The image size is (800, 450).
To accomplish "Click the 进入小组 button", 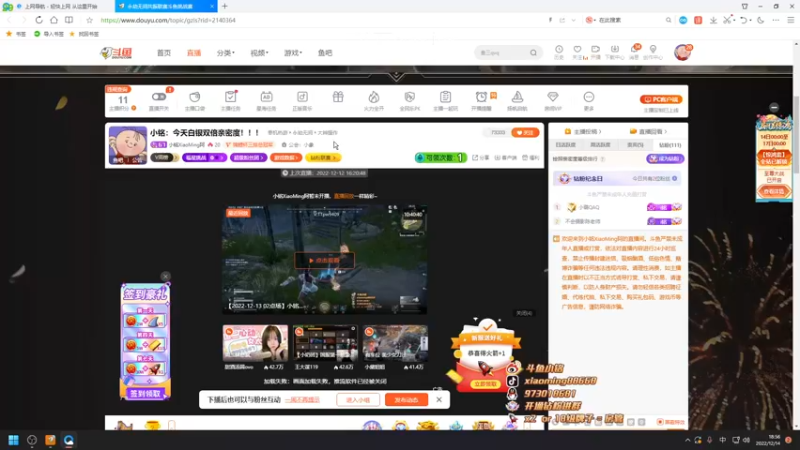I will click(x=358, y=400).
